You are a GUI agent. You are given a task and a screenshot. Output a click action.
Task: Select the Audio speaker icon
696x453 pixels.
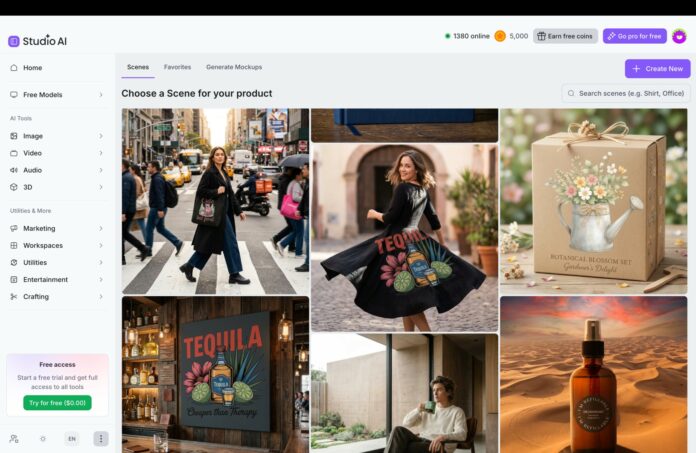[14, 170]
